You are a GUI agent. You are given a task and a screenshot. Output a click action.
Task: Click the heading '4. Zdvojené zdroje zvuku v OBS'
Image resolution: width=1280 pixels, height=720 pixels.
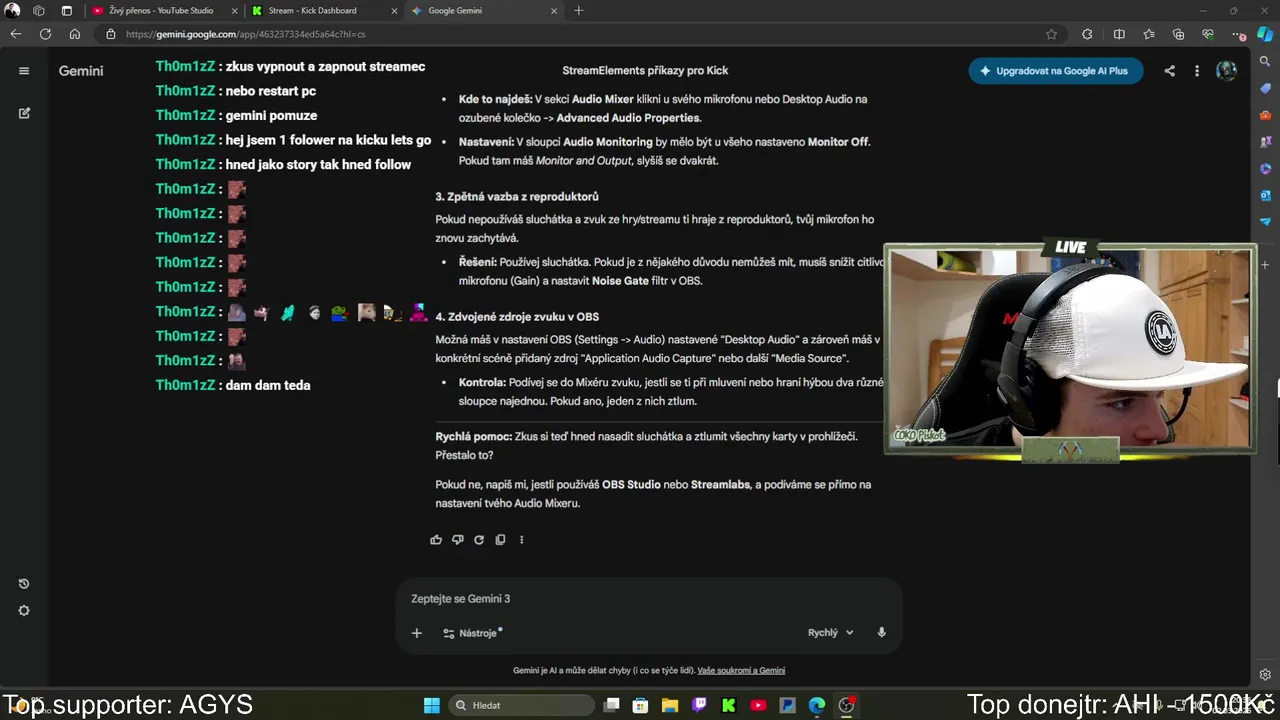517,317
